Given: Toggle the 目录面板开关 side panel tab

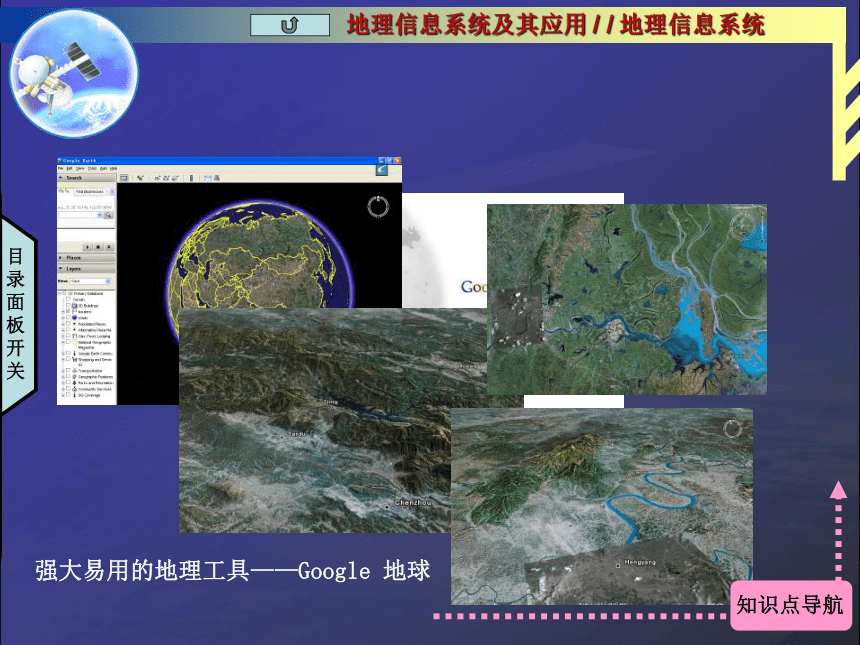Looking at the screenshot, I should pyautogui.click(x=17, y=314).
